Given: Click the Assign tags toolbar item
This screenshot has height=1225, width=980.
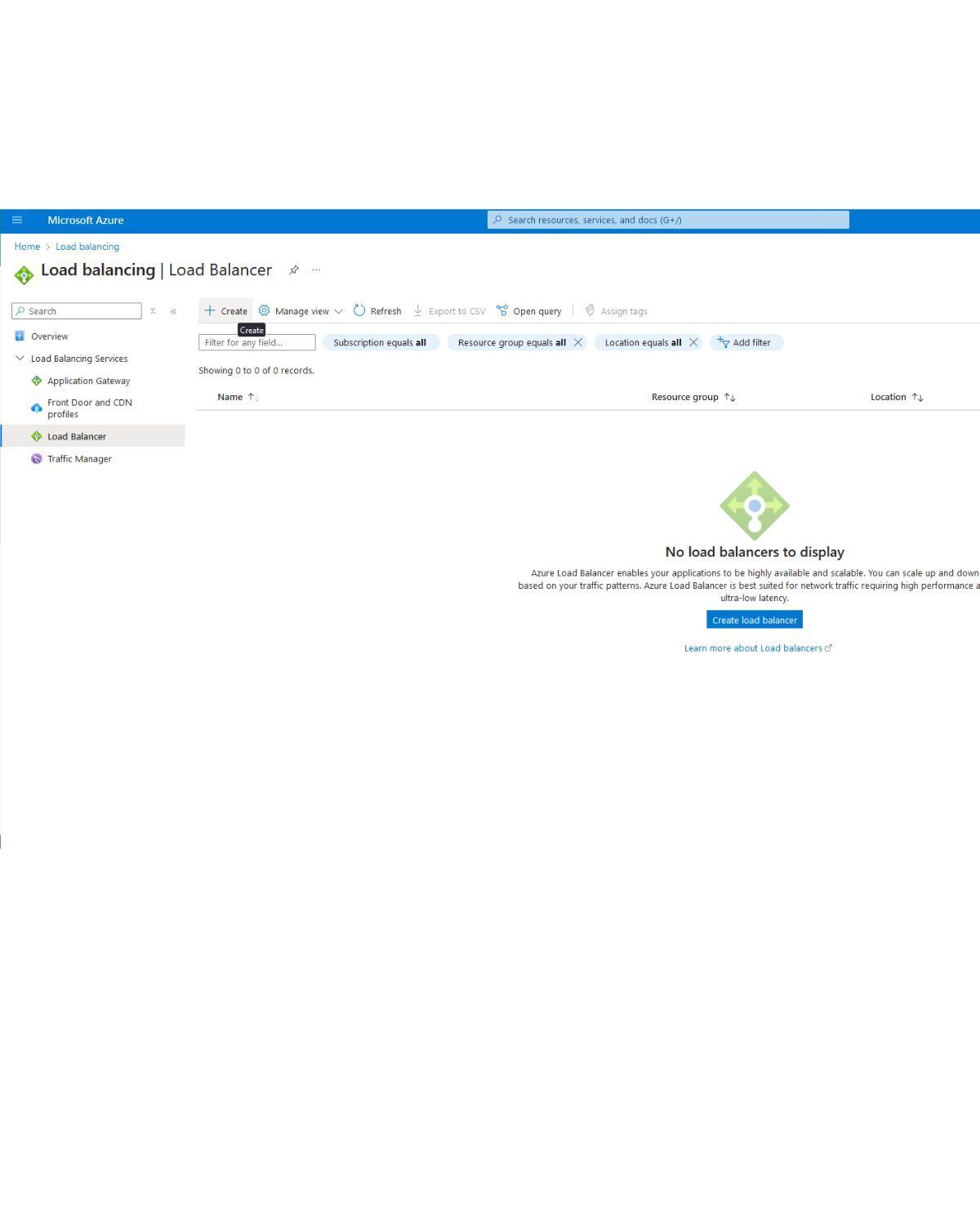Looking at the screenshot, I should 617,311.
